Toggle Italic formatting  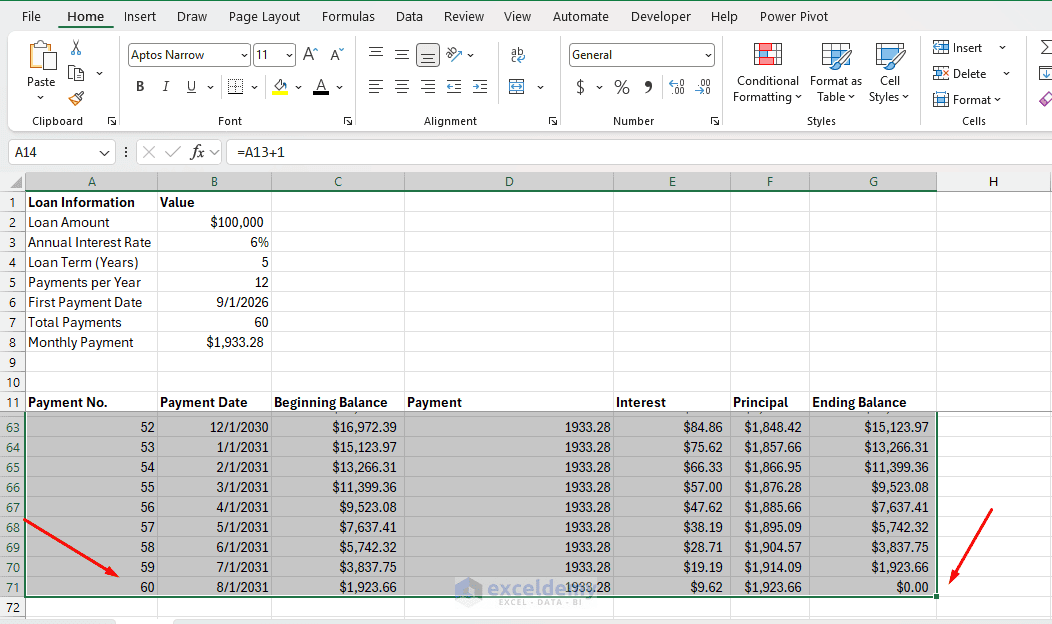166,87
